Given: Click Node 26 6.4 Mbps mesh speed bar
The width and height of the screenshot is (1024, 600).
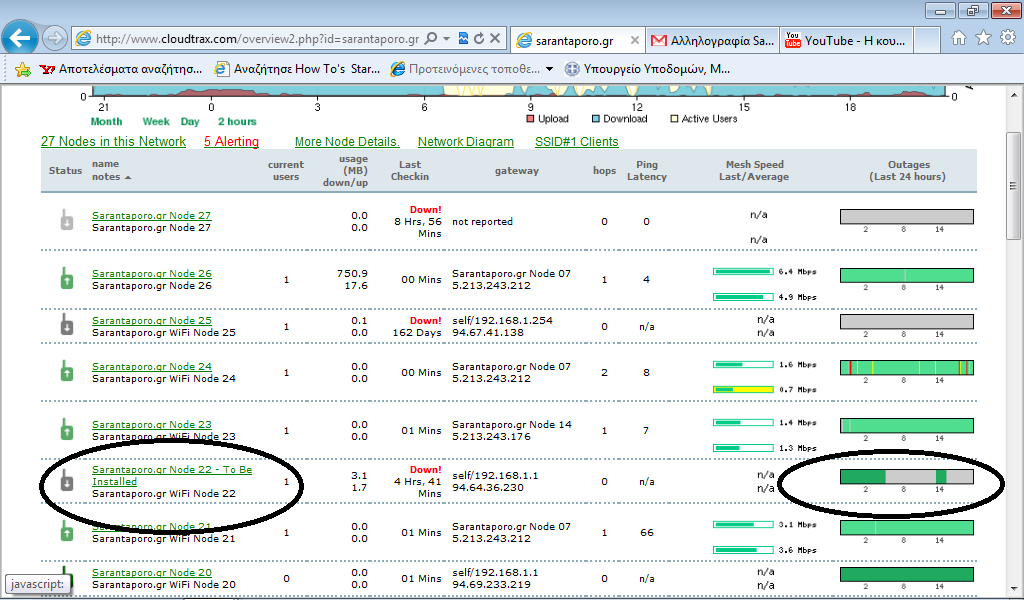Looking at the screenshot, I should click(x=743, y=272).
